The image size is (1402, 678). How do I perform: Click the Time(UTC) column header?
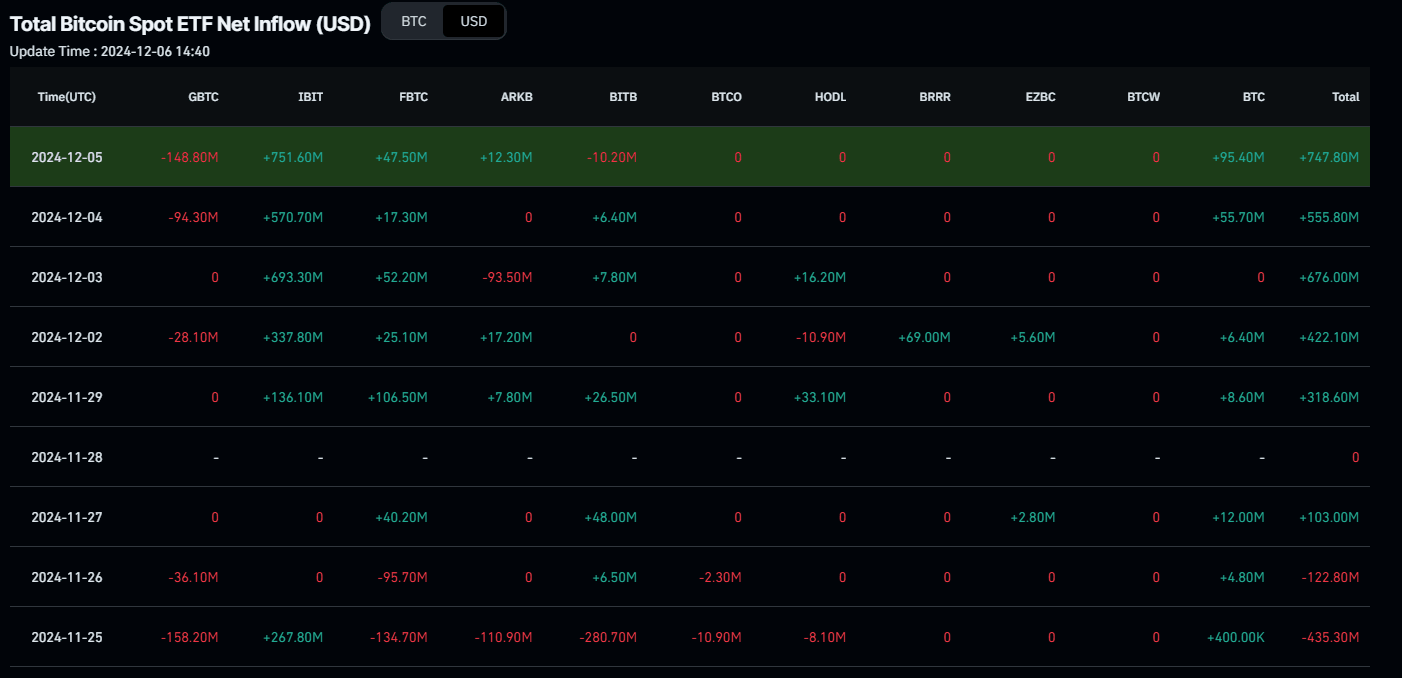[x=67, y=97]
